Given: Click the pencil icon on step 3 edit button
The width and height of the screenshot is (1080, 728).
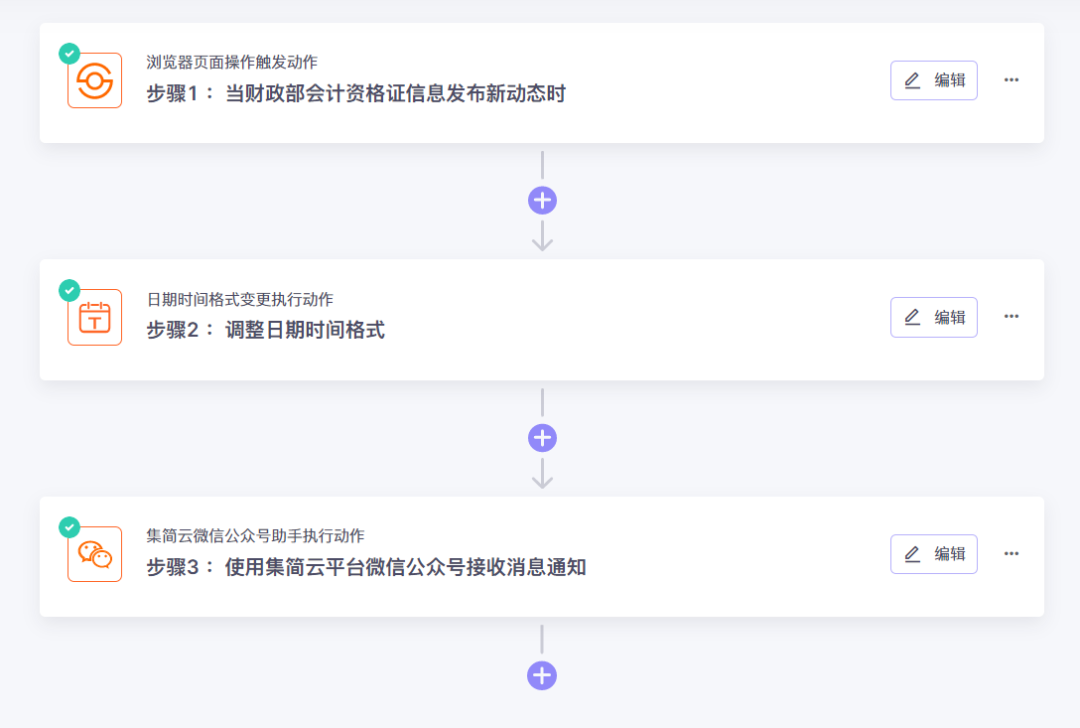Looking at the screenshot, I should pos(912,554).
